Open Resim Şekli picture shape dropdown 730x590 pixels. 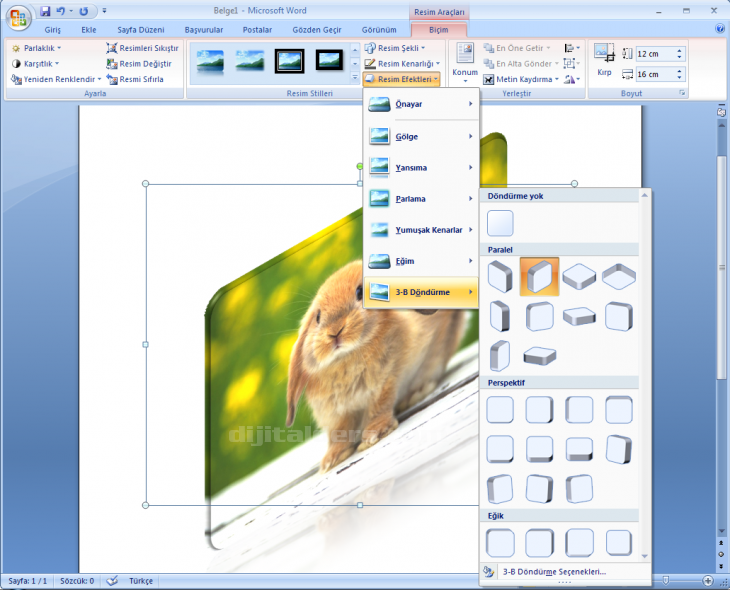click(x=395, y=48)
